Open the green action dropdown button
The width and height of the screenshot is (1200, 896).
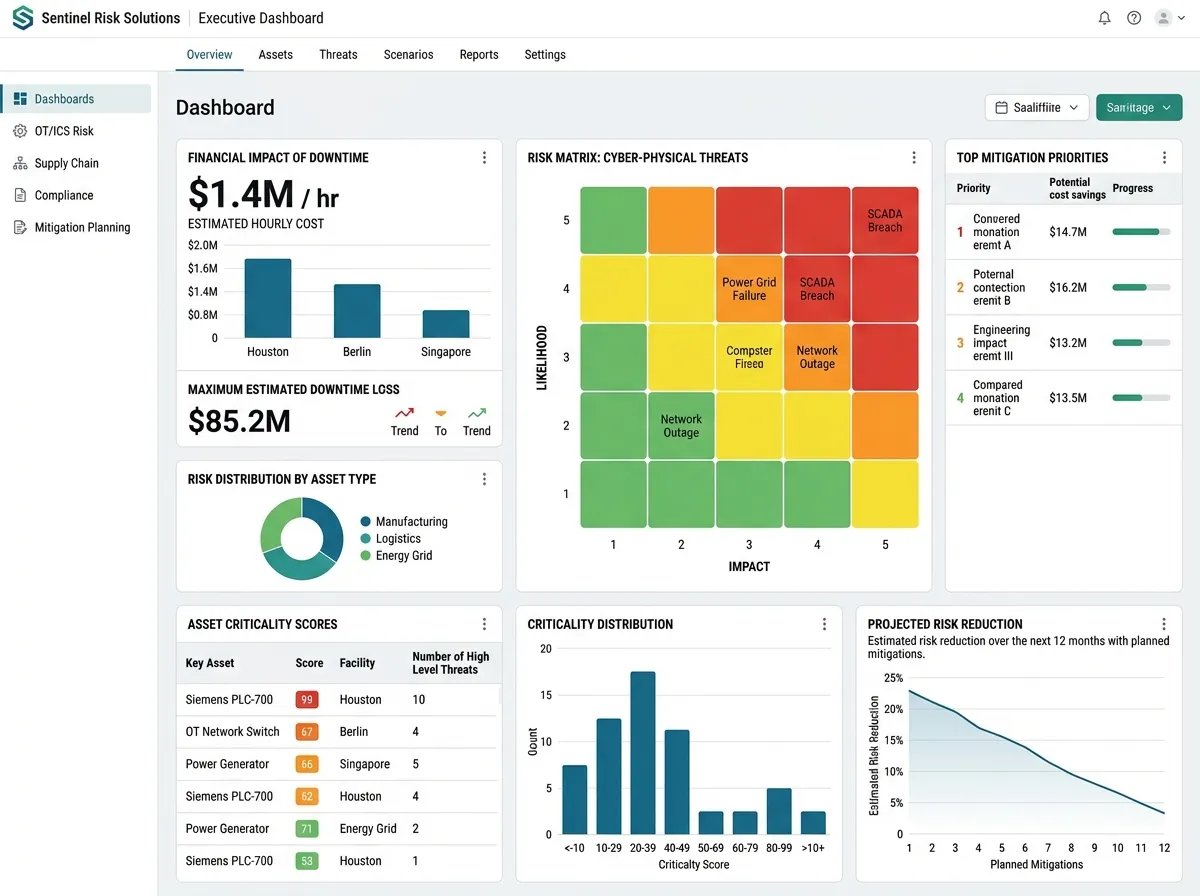(x=1139, y=107)
